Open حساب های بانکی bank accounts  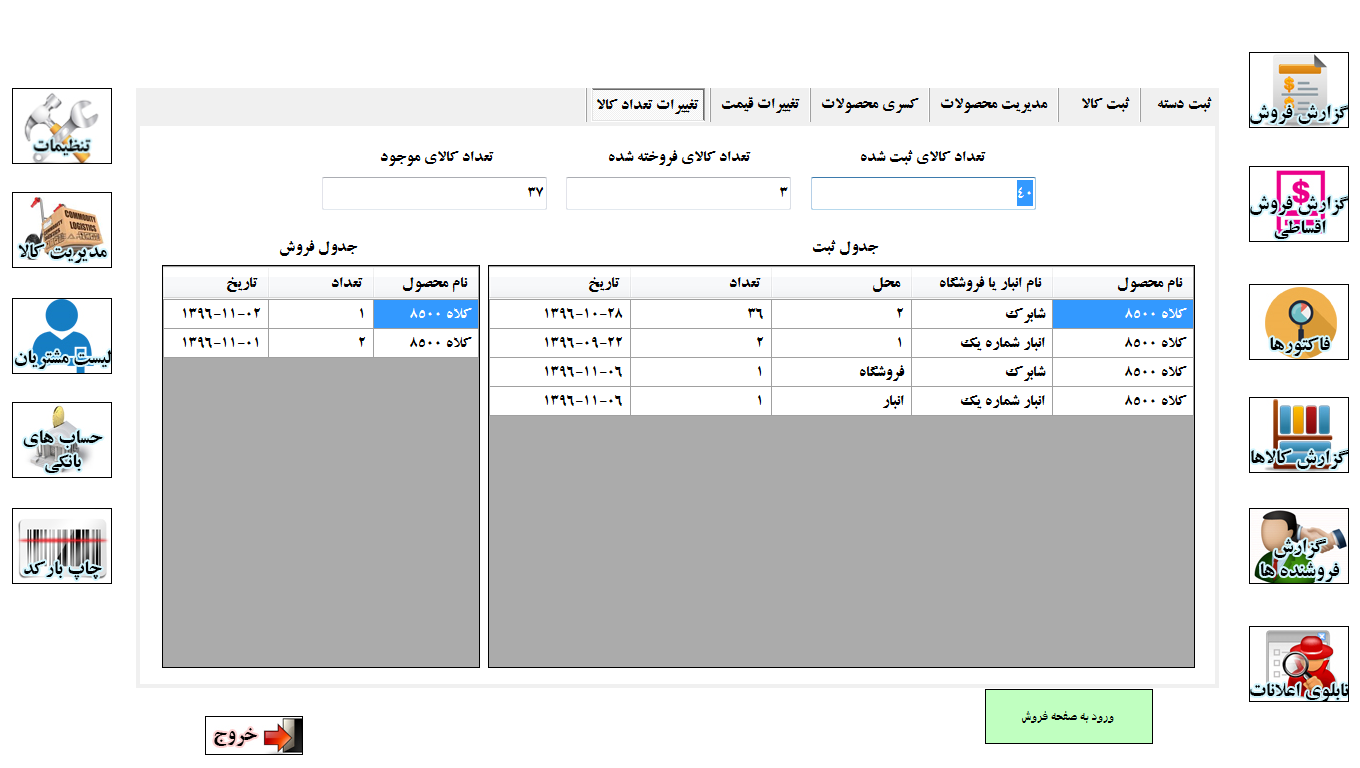(62, 440)
